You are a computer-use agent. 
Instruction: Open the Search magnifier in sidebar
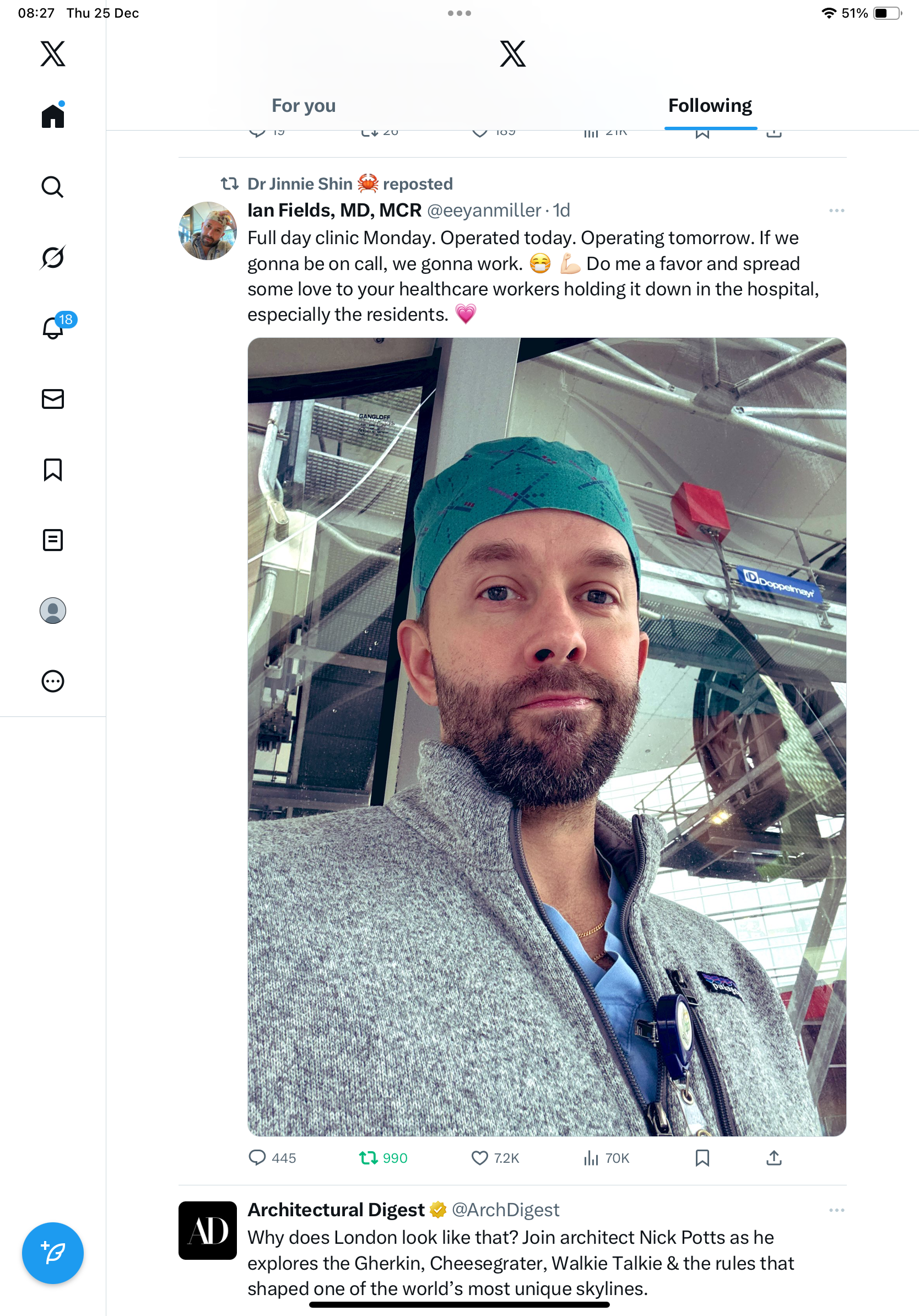(53, 187)
